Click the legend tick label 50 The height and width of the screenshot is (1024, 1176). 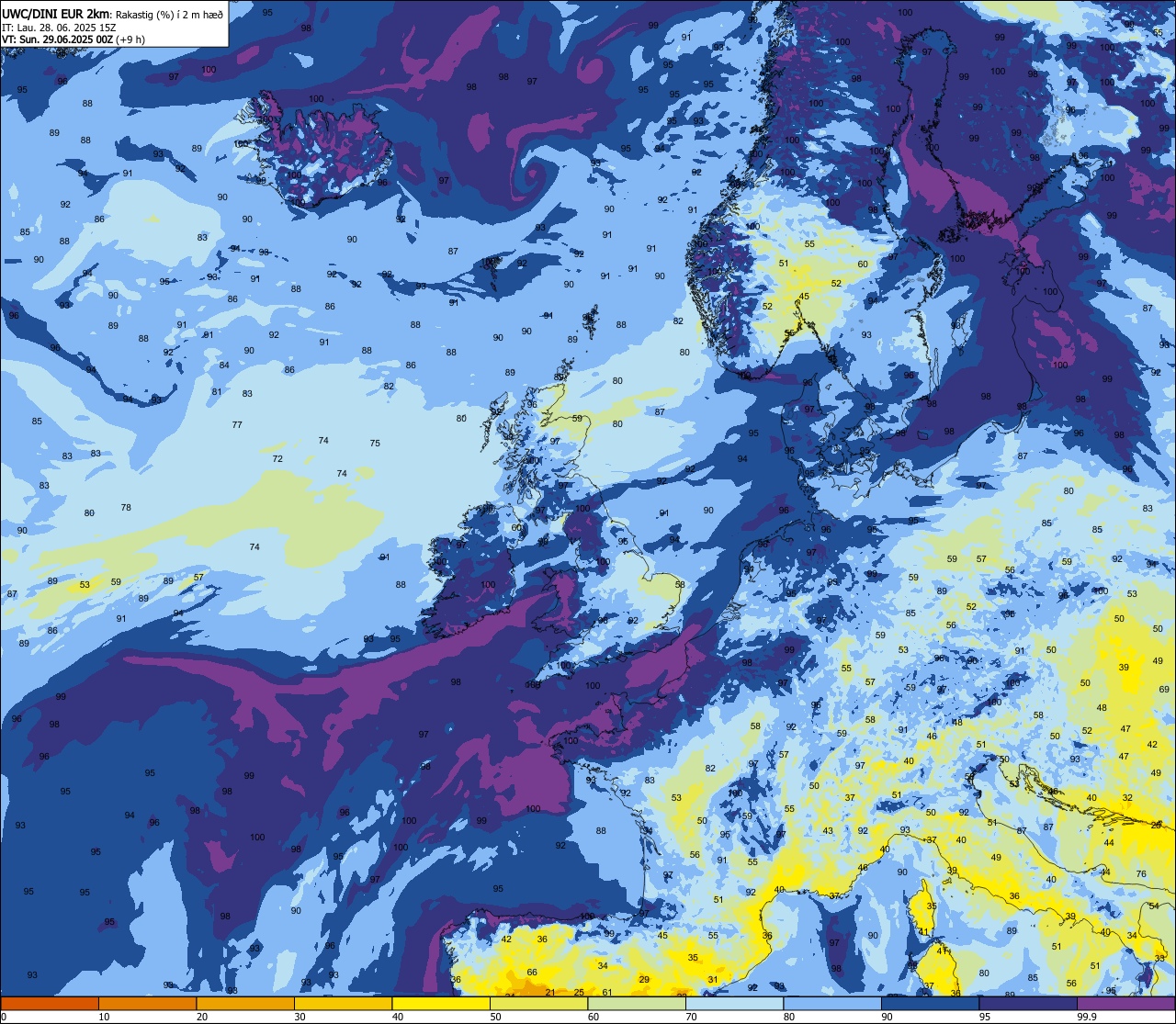tap(495, 1017)
